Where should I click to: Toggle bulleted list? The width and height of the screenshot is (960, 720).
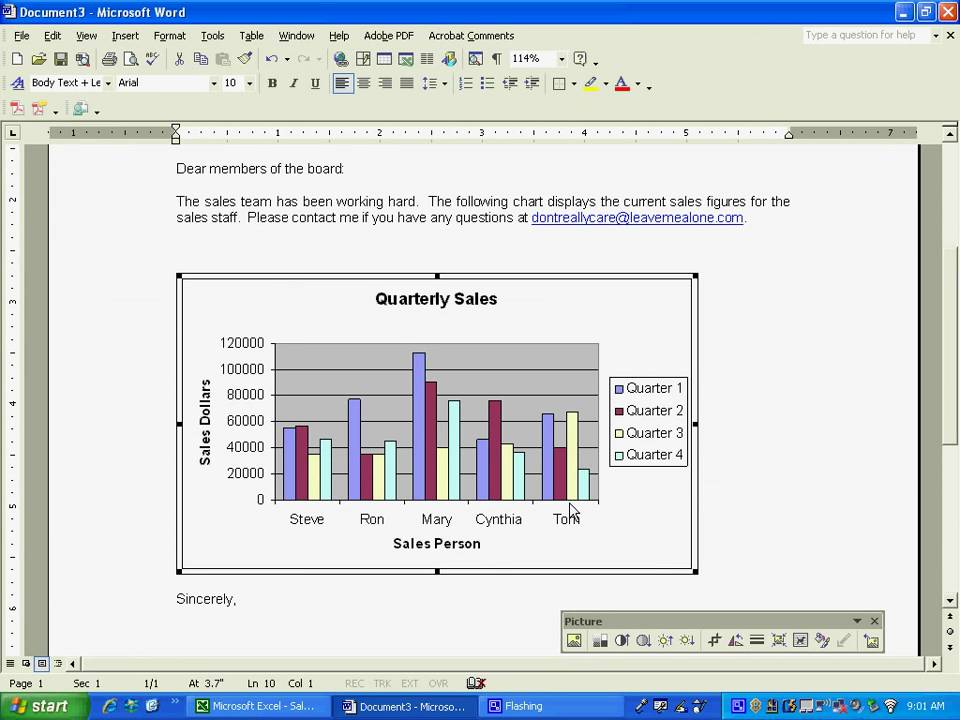pos(487,83)
